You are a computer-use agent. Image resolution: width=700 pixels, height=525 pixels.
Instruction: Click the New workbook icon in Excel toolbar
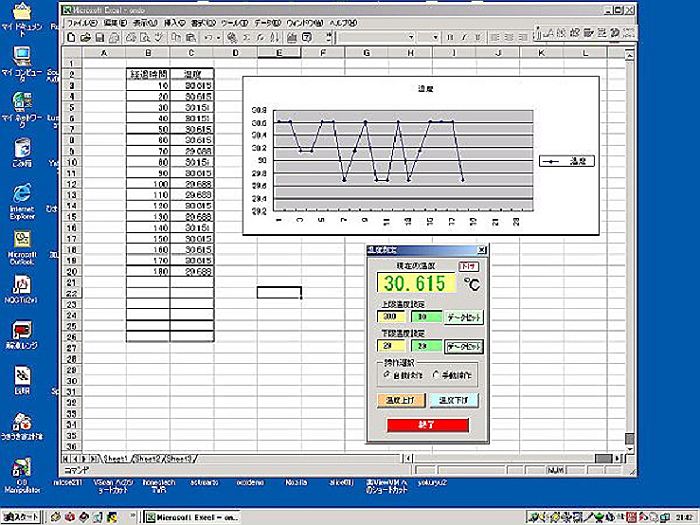pos(72,37)
